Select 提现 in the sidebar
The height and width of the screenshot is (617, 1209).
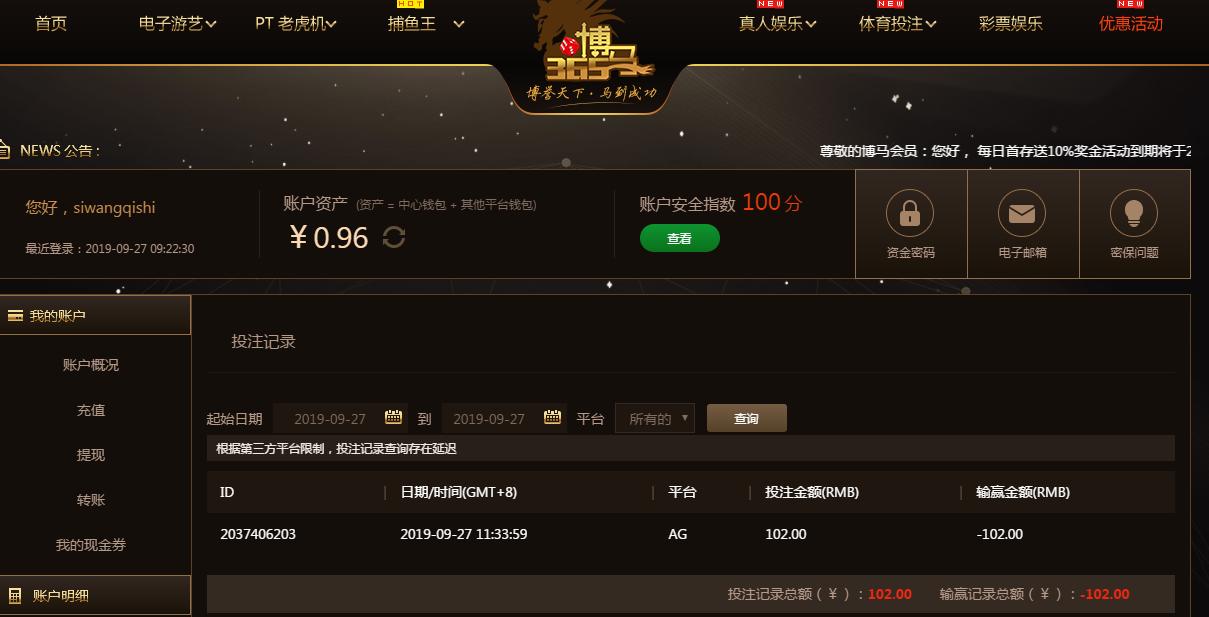coord(91,455)
